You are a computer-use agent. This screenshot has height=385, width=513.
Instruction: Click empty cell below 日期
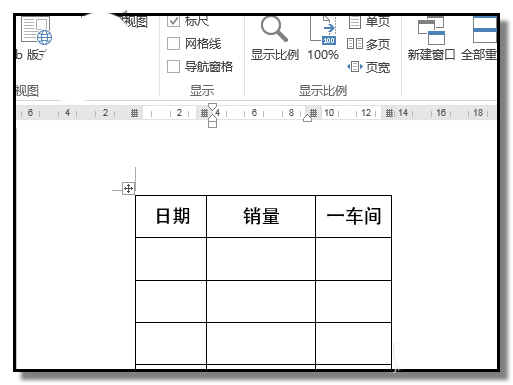coord(171,259)
